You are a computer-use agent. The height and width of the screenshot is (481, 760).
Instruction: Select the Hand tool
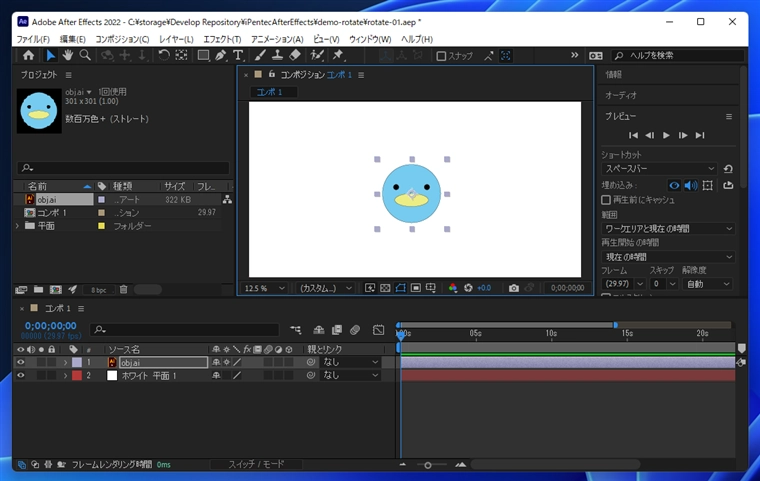tap(67, 55)
